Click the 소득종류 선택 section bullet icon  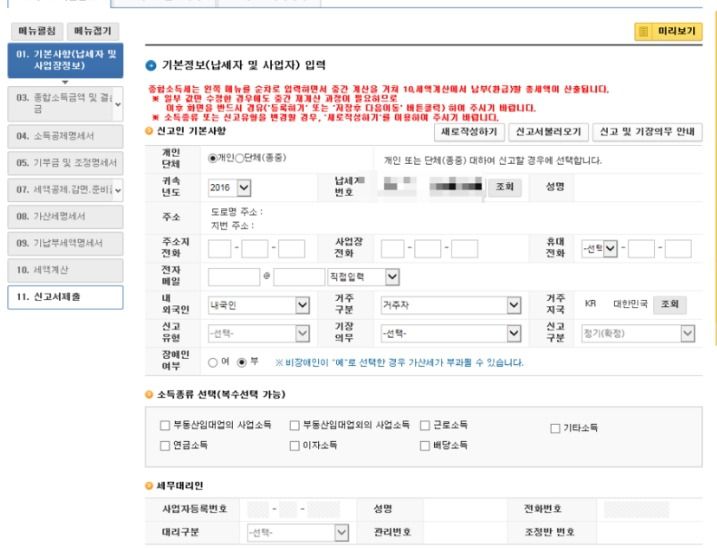click(x=149, y=395)
